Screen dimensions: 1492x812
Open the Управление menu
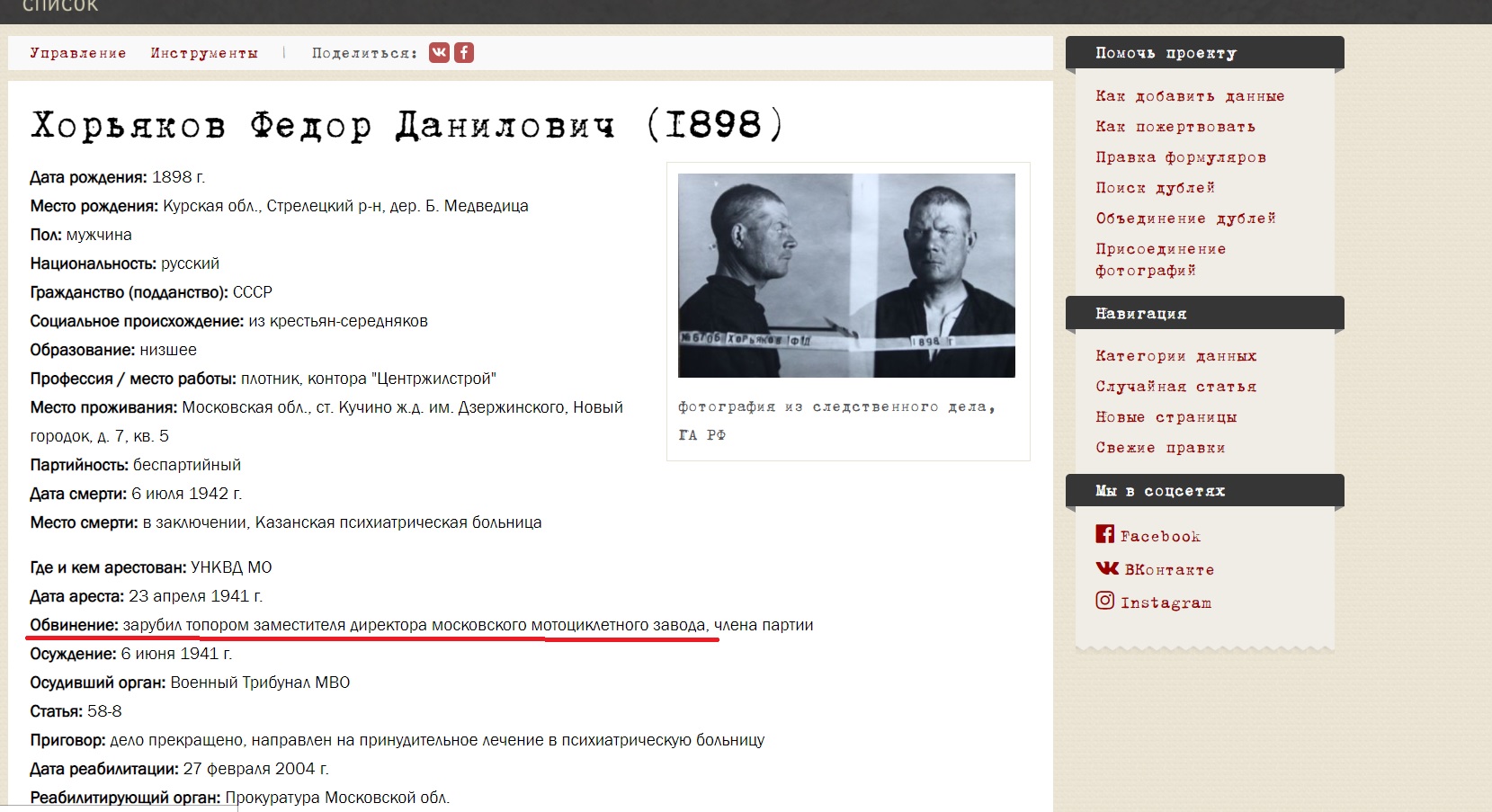pos(78,53)
